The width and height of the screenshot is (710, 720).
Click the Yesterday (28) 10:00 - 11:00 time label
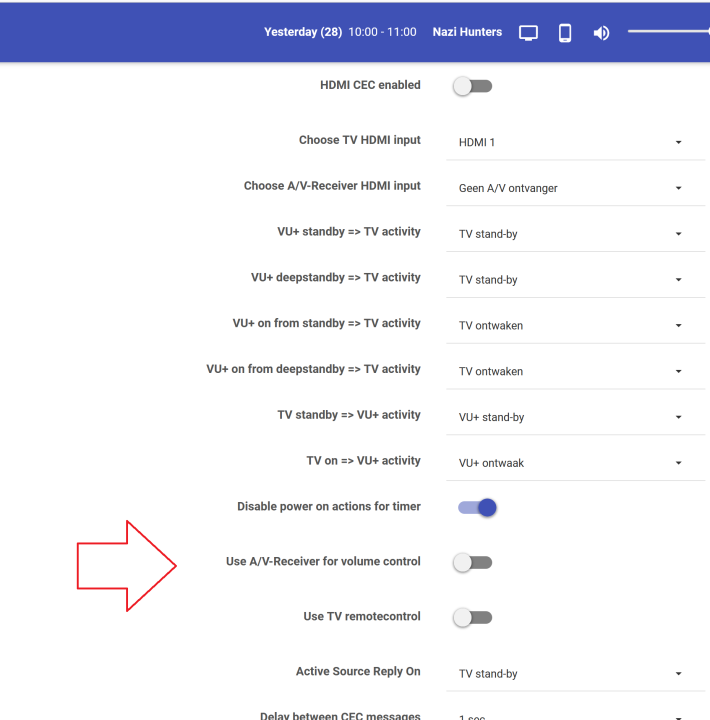(340, 32)
